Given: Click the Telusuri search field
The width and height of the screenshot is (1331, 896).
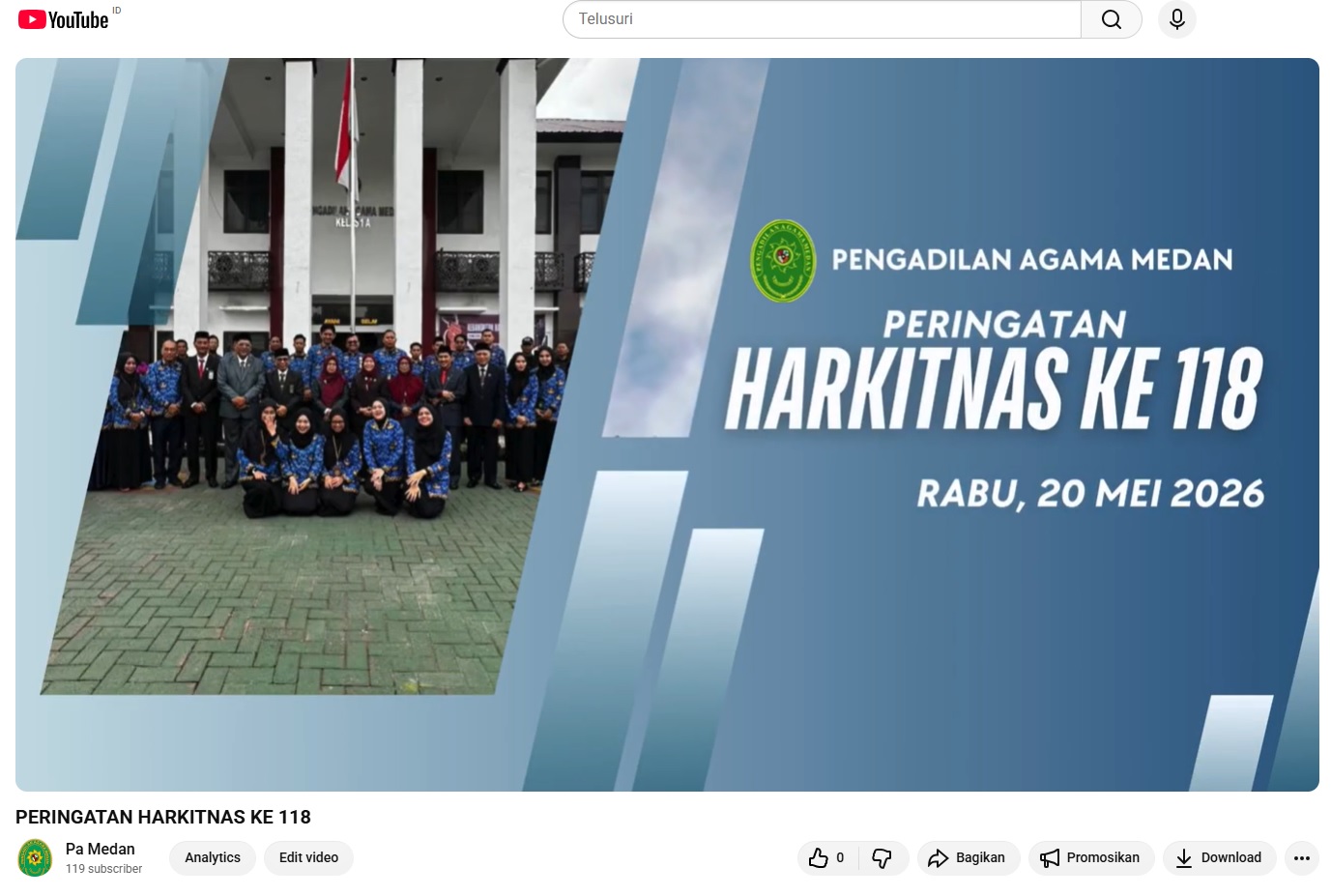Looking at the screenshot, I should click(822, 19).
